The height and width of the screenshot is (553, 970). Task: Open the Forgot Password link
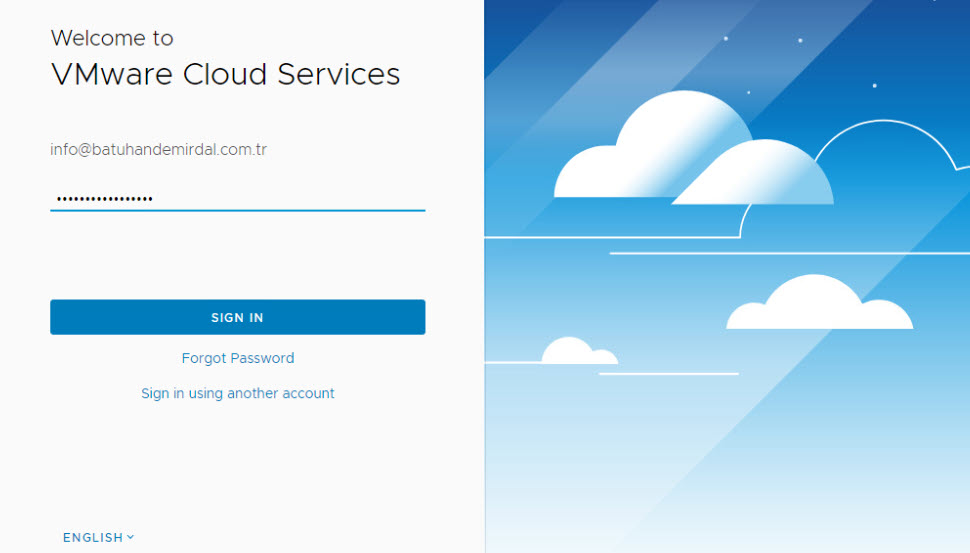[x=237, y=358]
